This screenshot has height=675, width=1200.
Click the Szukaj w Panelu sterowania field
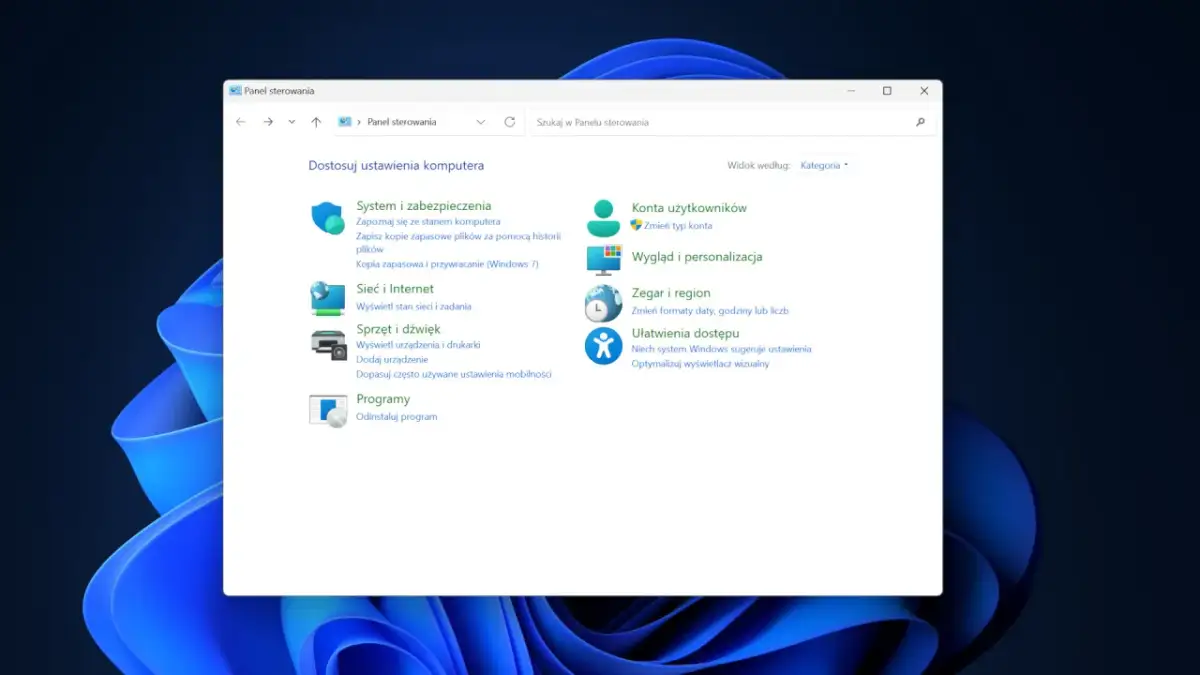click(720, 122)
